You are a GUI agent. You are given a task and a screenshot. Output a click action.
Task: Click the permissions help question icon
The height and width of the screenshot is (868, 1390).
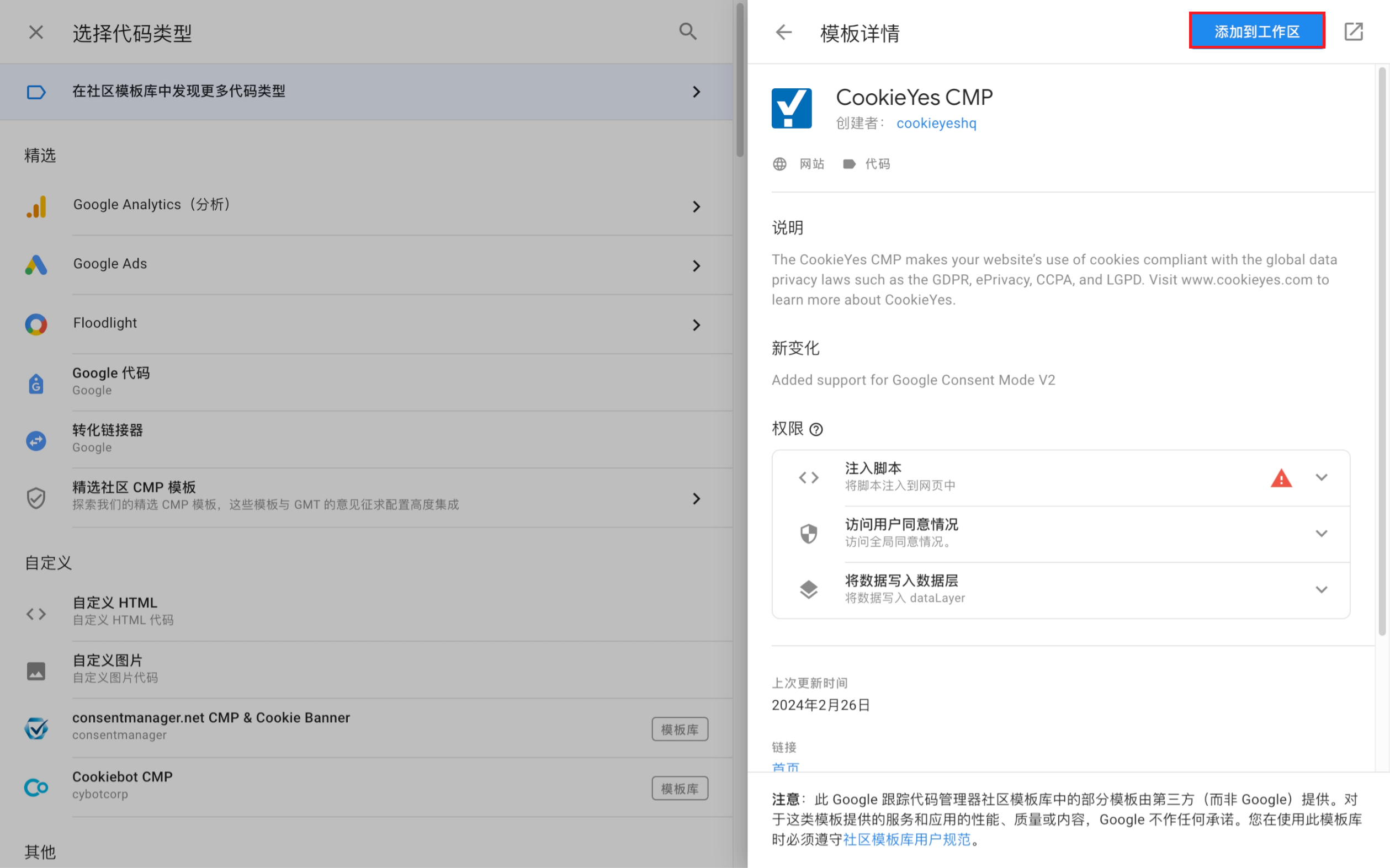click(x=816, y=429)
